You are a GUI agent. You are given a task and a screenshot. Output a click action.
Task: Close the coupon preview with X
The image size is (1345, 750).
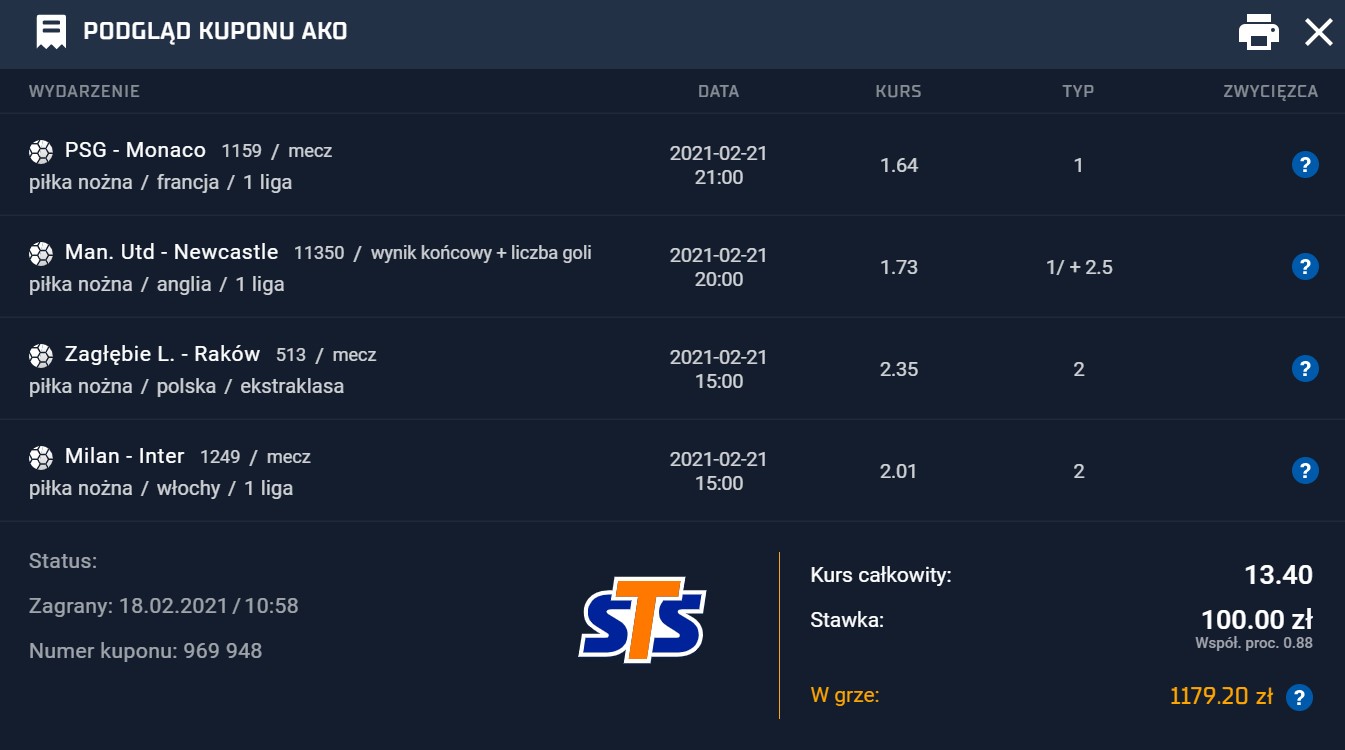[1318, 32]
